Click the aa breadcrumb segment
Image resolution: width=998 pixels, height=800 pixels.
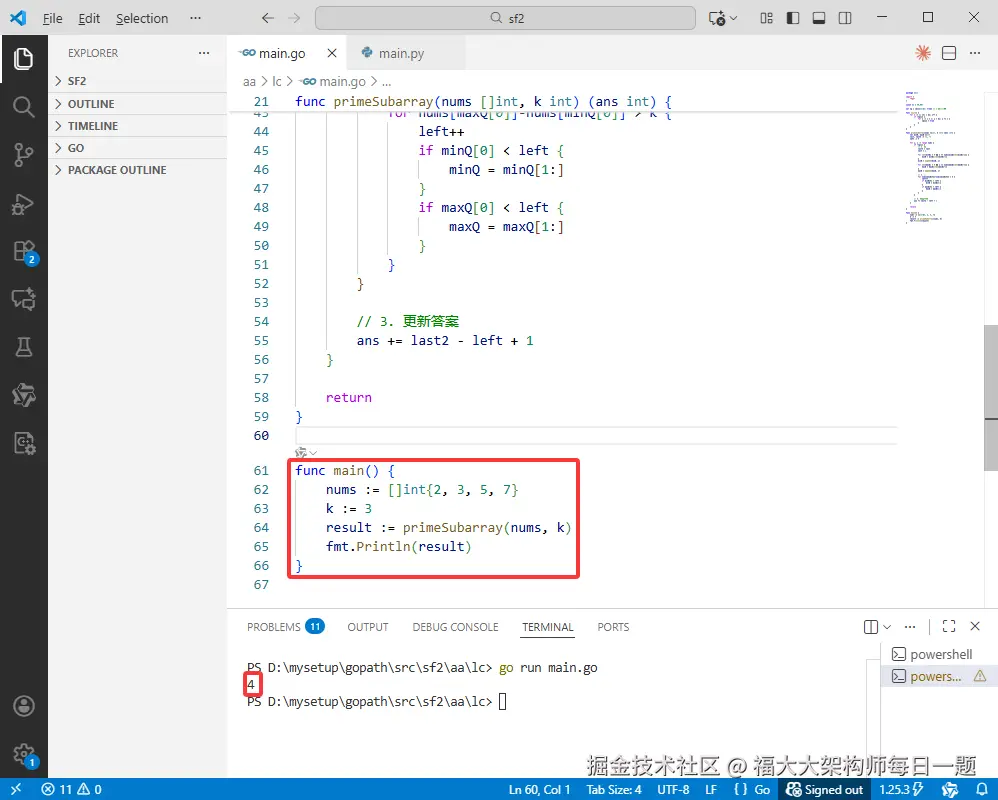[x=249, y=81]
